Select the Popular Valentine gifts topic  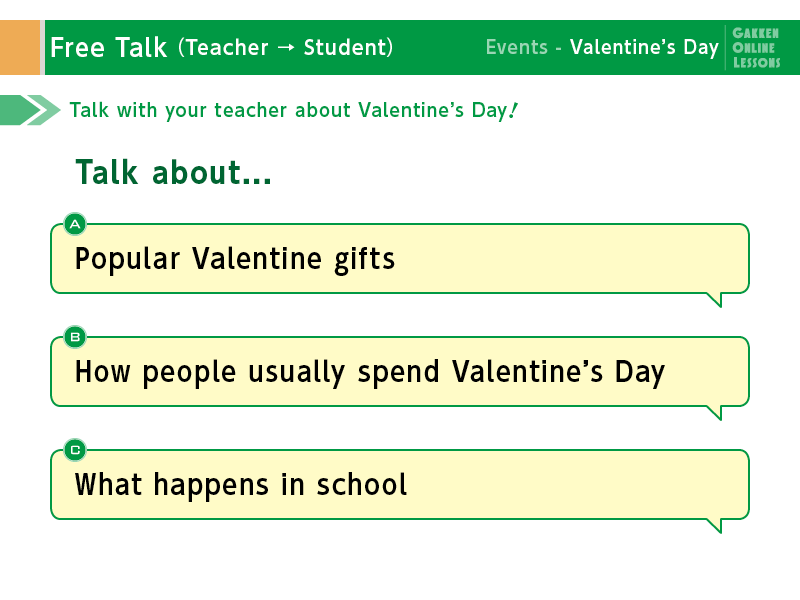coord(400,259)
